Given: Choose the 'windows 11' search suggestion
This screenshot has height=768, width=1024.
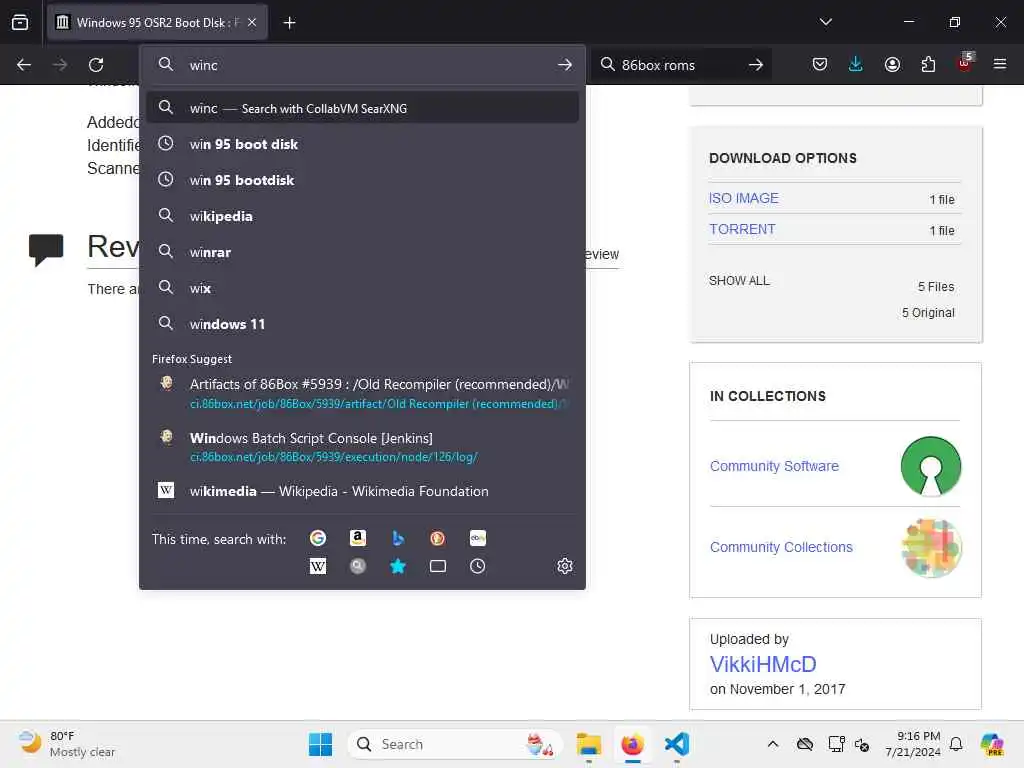Looking at the screenshot, I should click(362, 323).
